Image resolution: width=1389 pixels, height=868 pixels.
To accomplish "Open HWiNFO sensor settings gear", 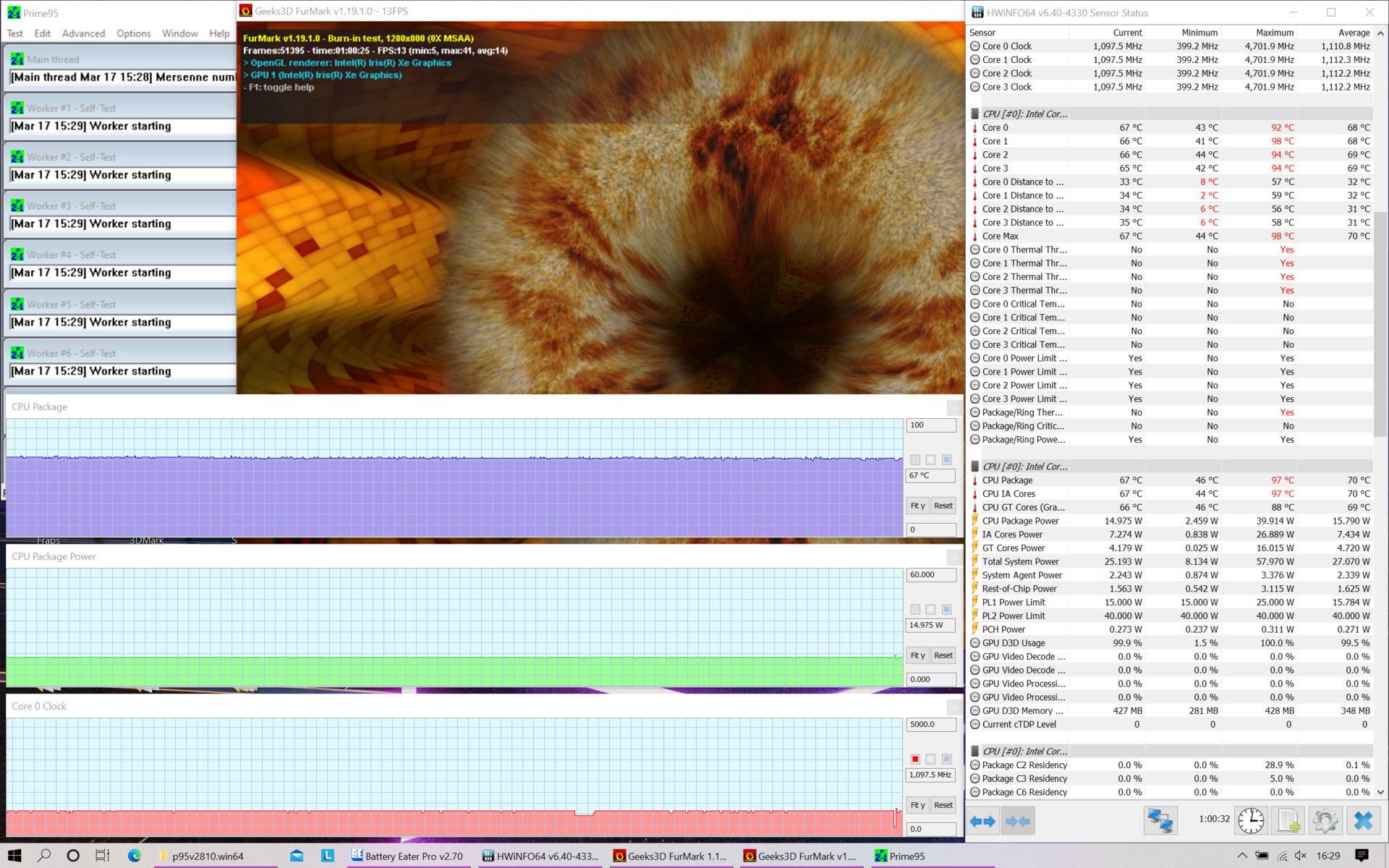I will click(x=1325, y=821).
